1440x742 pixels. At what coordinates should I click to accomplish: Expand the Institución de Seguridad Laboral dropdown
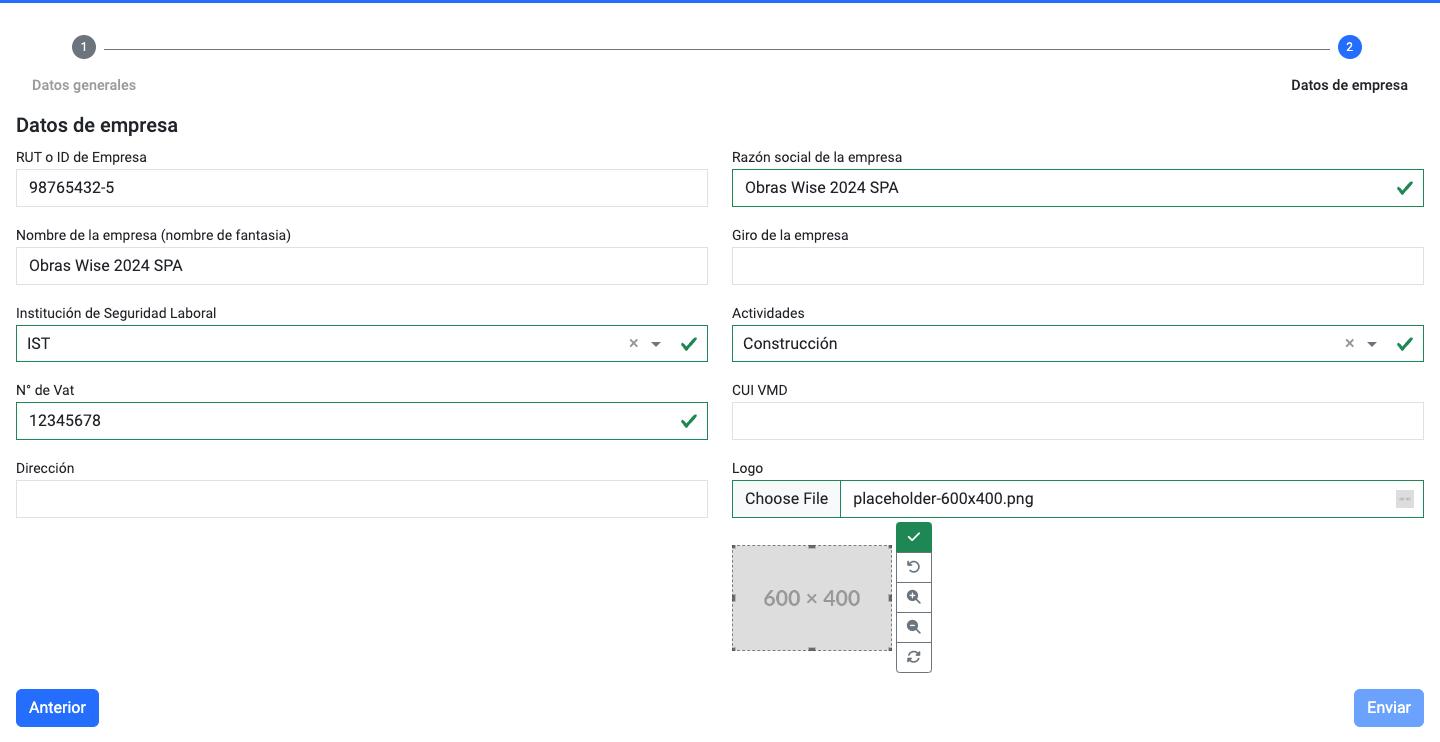[x=656, y=344]
